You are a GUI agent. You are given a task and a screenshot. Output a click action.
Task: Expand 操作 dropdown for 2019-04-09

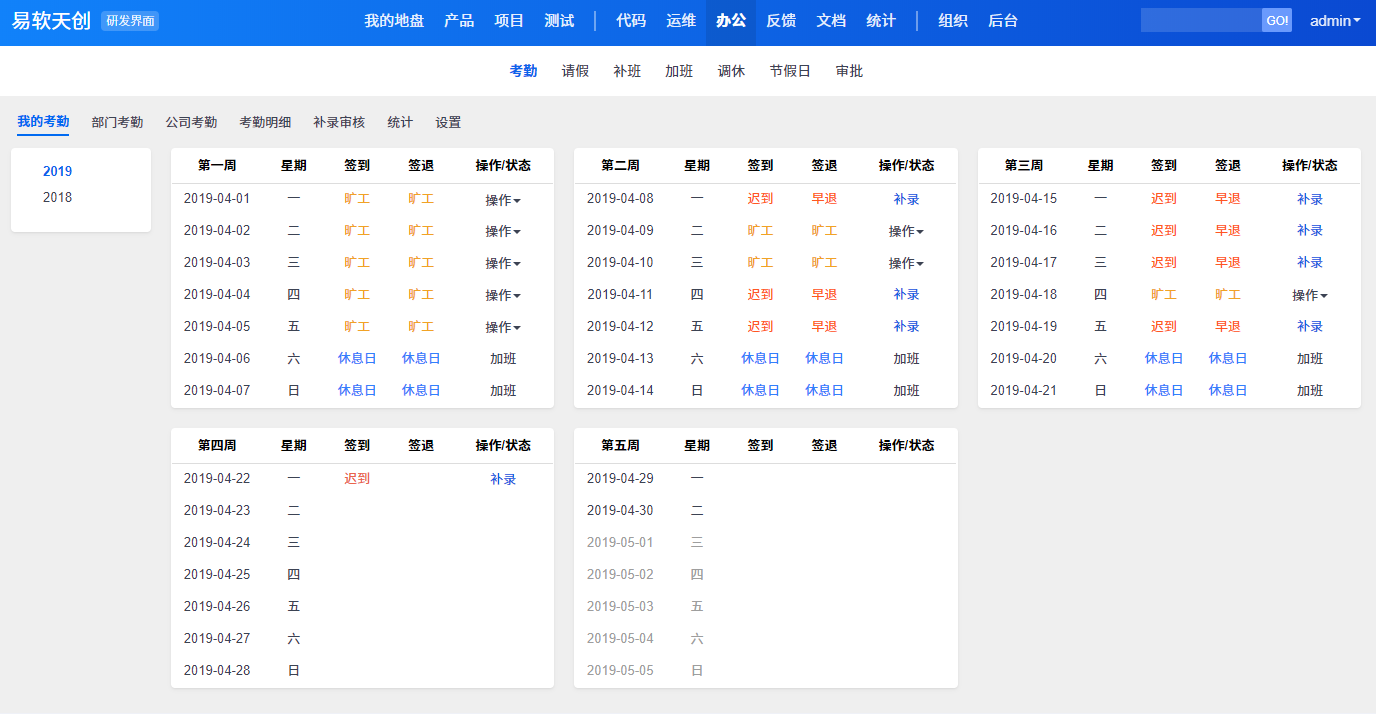(x=906, y=232)
